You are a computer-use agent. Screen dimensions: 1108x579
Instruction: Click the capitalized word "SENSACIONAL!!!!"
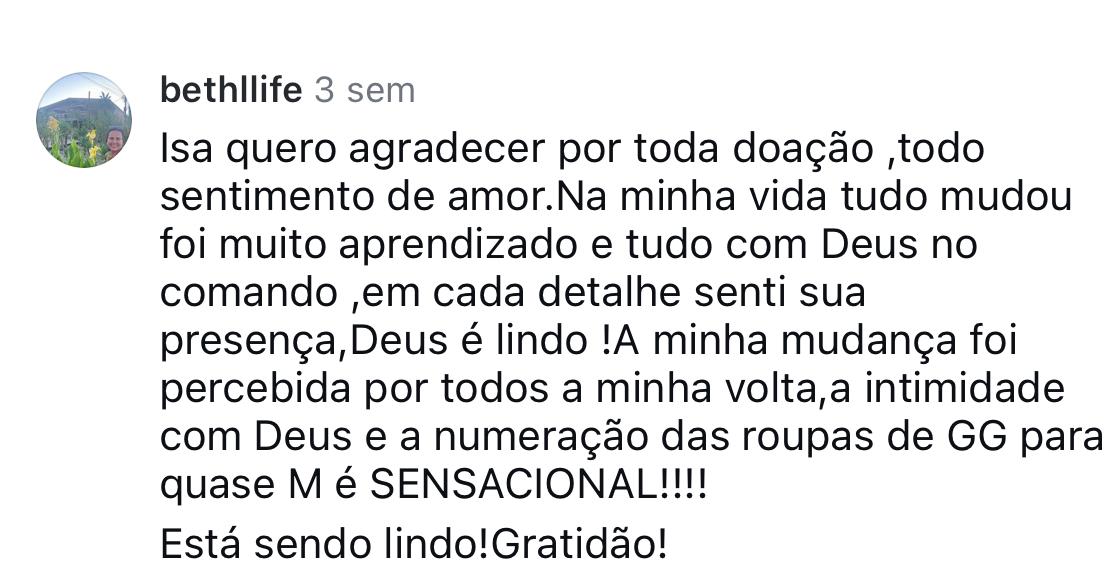tap(538, 486)
